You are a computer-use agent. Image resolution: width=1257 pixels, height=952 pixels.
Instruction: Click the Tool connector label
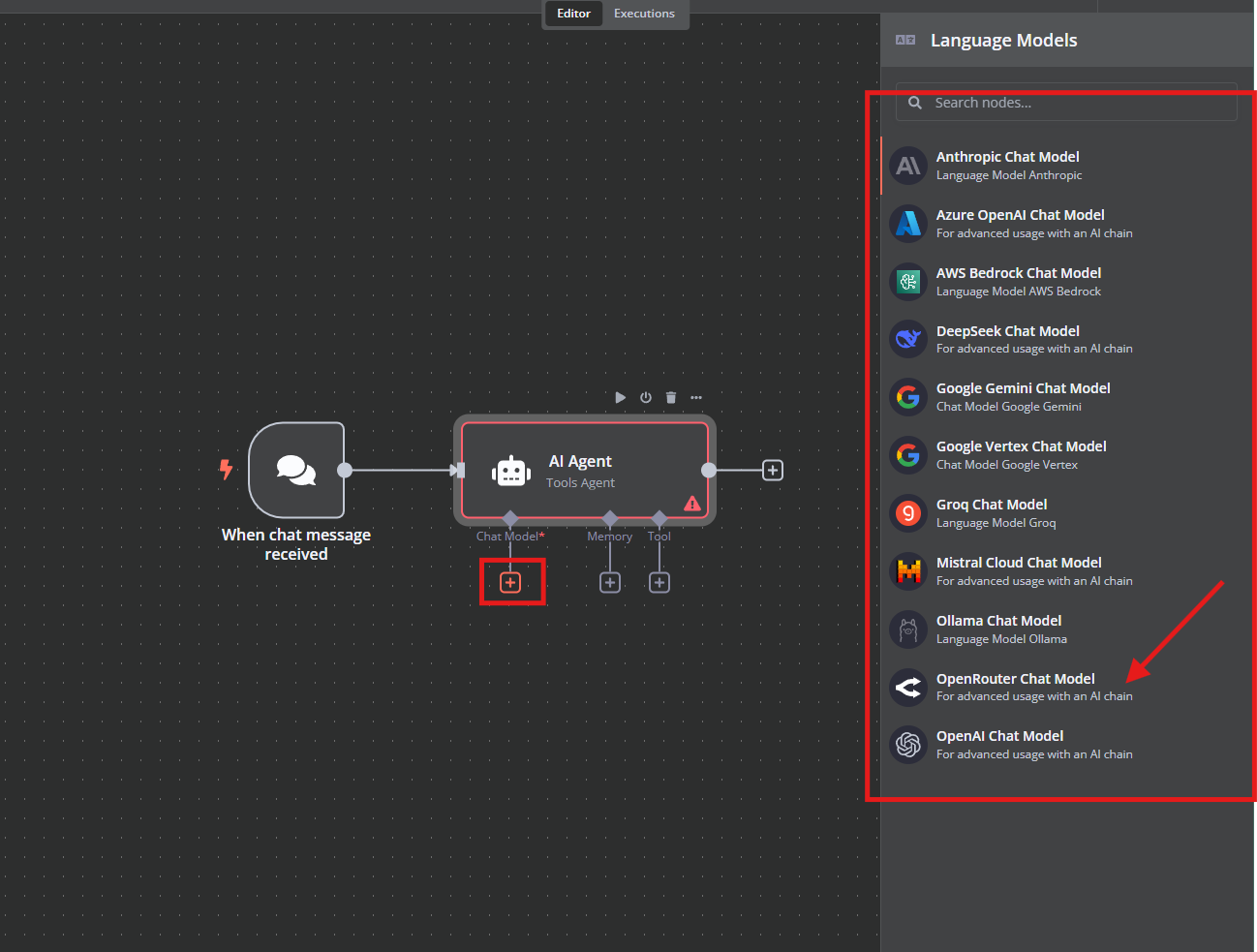point(659,536)
